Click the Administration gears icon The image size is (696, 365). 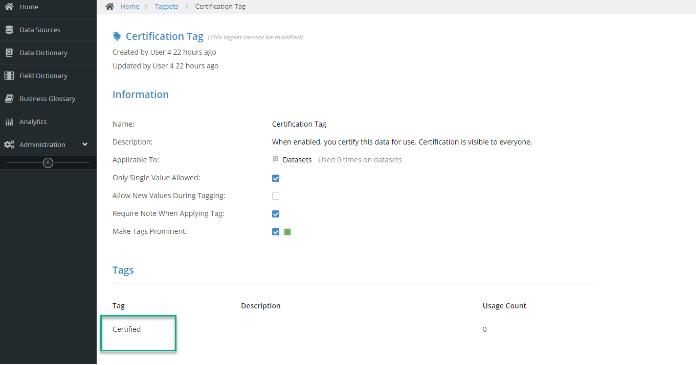point(9,145)
